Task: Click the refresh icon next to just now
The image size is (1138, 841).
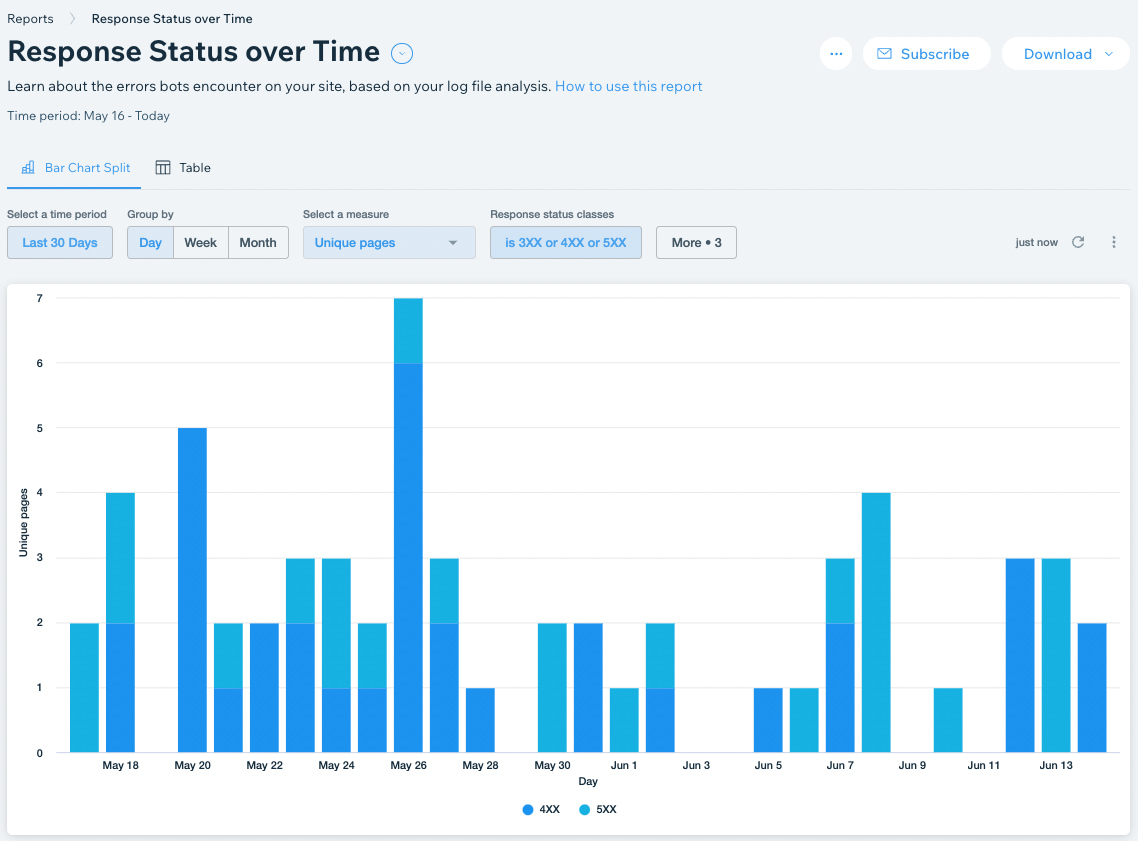Action: 1078,242
